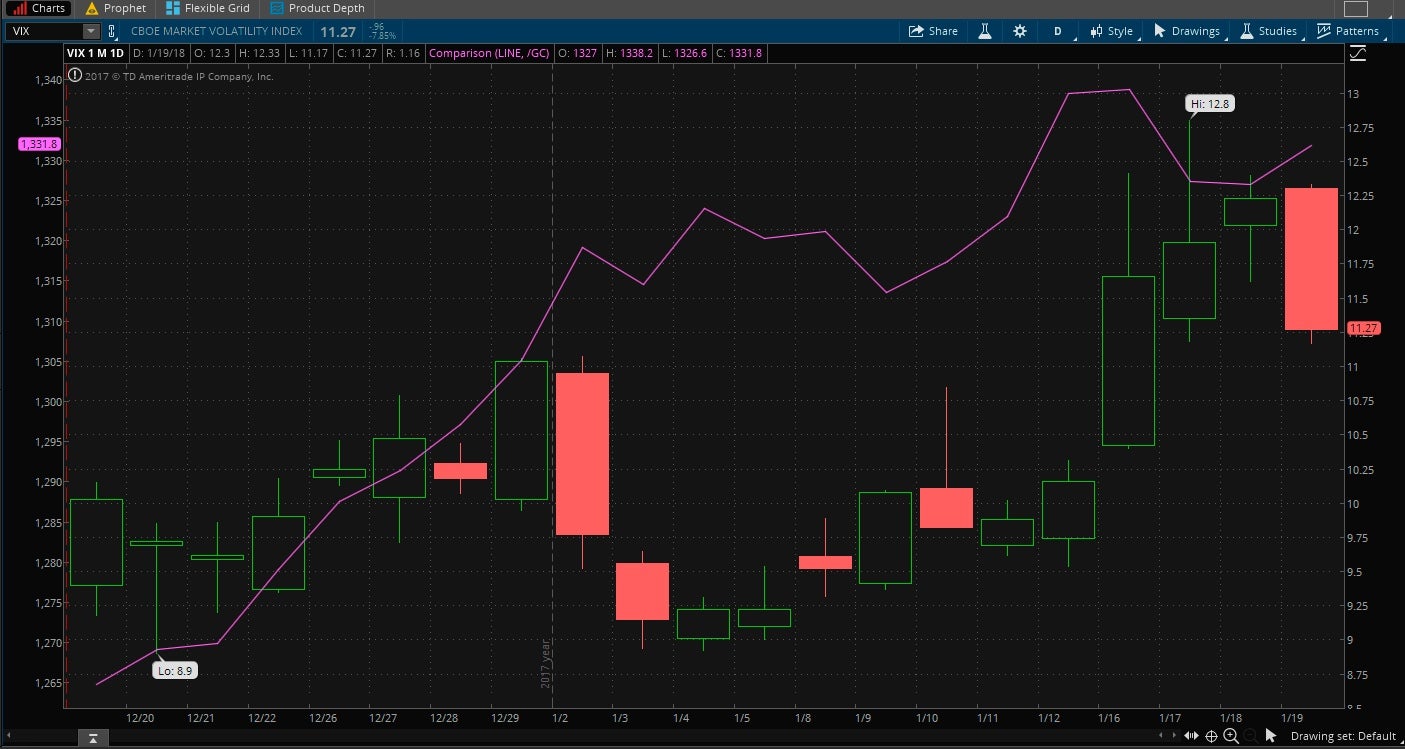Switch to the Charts tab

38,8
